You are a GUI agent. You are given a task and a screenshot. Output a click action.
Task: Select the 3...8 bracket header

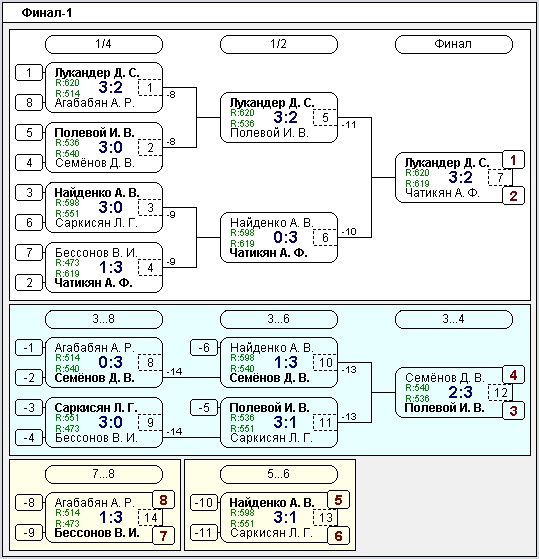(x=104, y=319)
